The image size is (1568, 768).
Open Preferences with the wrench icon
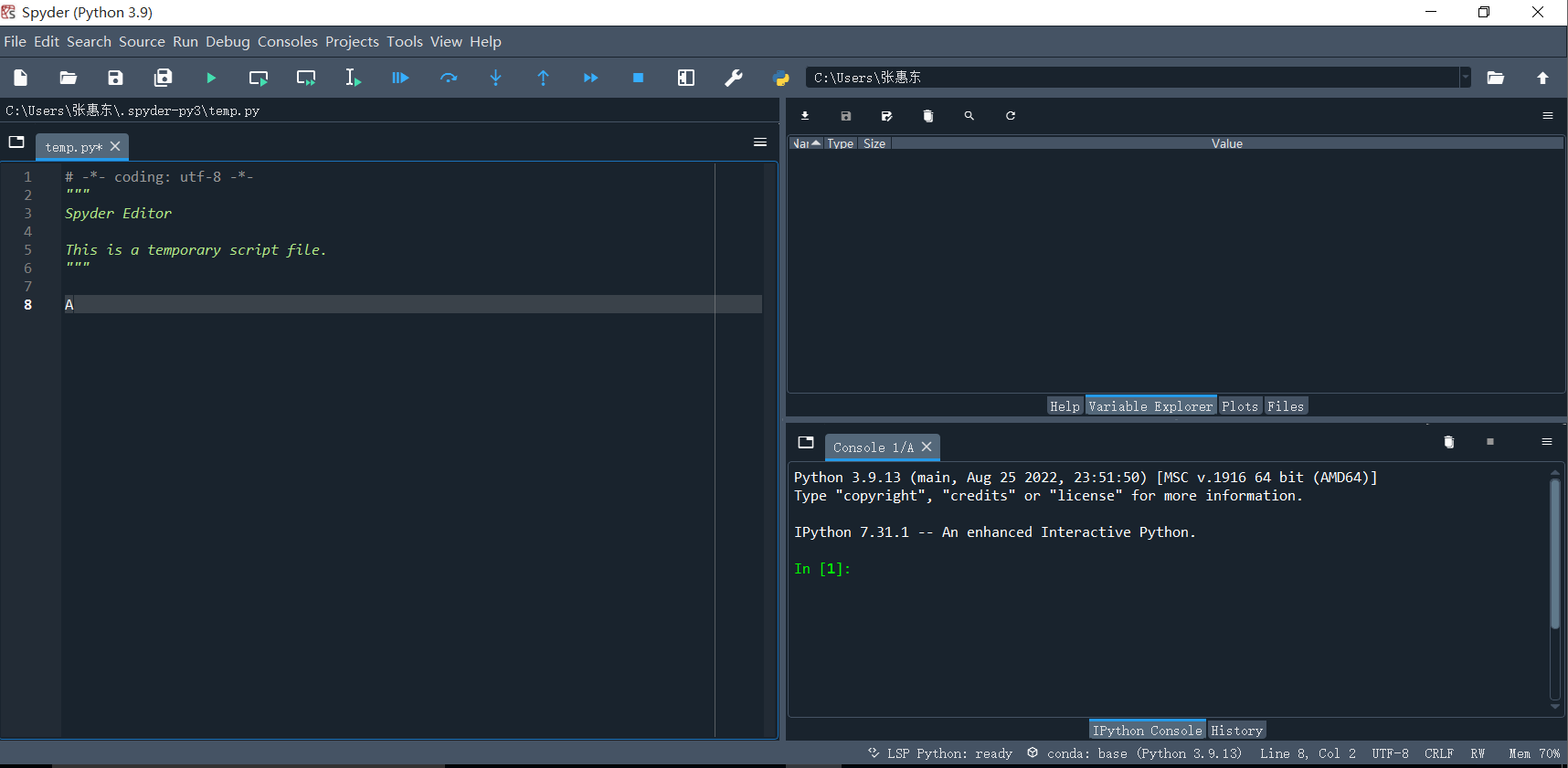[x=734, y=78]
